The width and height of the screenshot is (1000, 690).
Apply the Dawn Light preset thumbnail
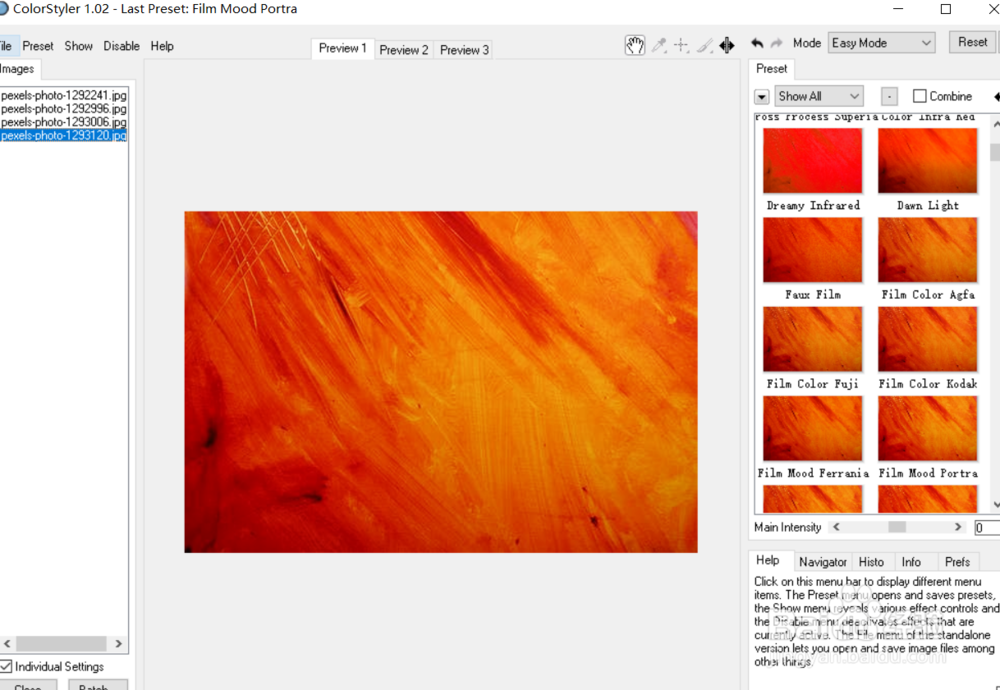927,161
